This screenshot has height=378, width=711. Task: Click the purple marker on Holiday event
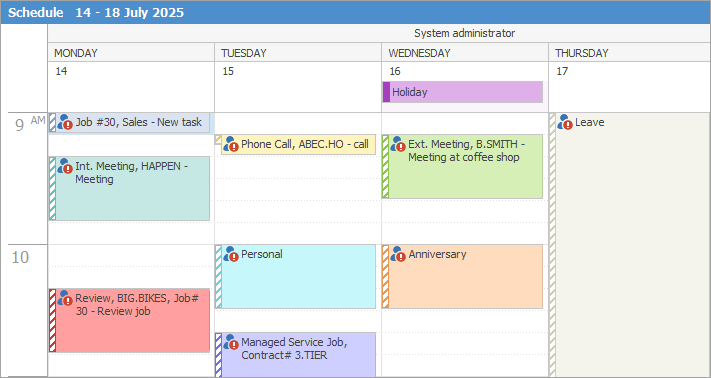point(386,92)
